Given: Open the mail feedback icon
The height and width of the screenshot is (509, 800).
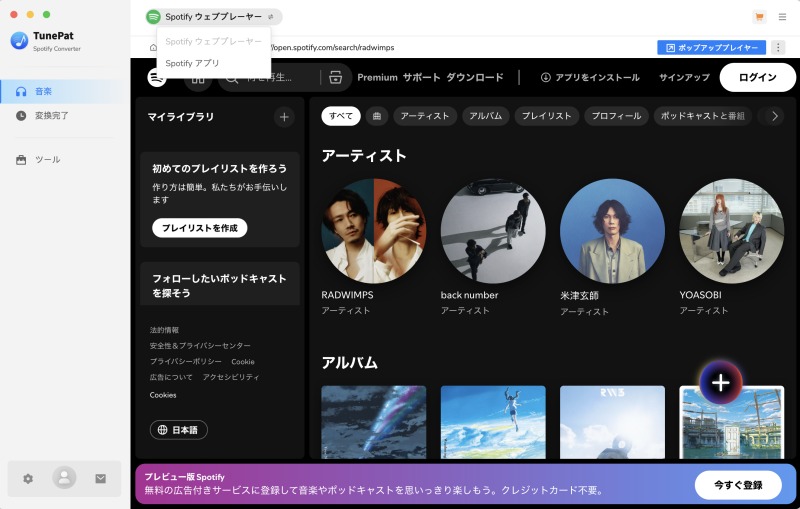Looking at the screenshot, I should (x=101, y=478).
